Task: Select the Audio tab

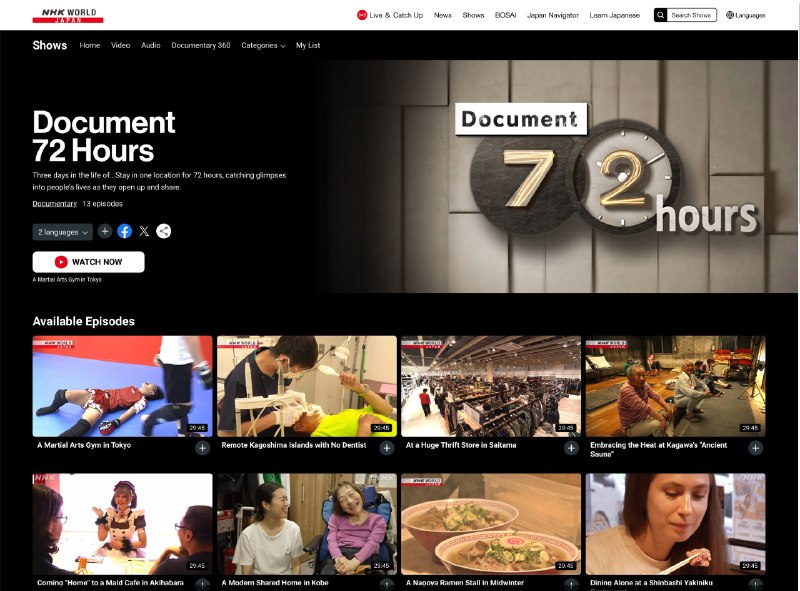Action: (x=151, y=45)
